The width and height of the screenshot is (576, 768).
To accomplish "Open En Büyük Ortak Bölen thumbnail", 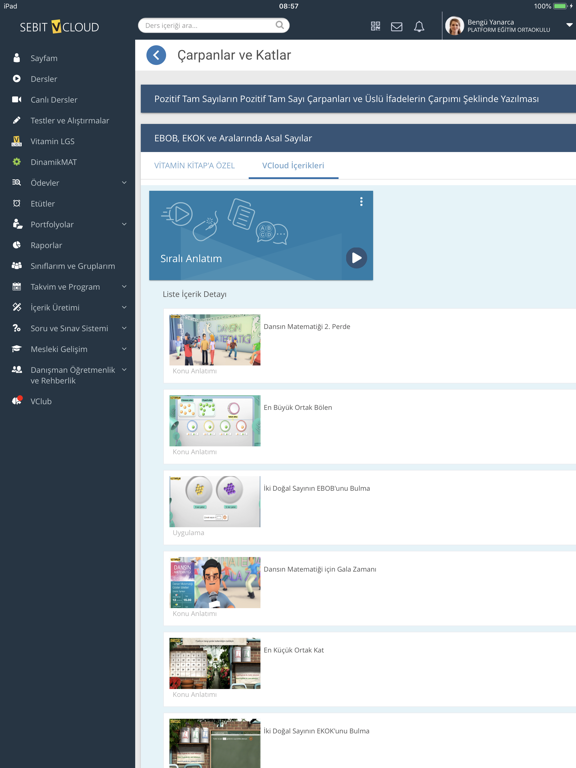I will (x=215, y=421).
